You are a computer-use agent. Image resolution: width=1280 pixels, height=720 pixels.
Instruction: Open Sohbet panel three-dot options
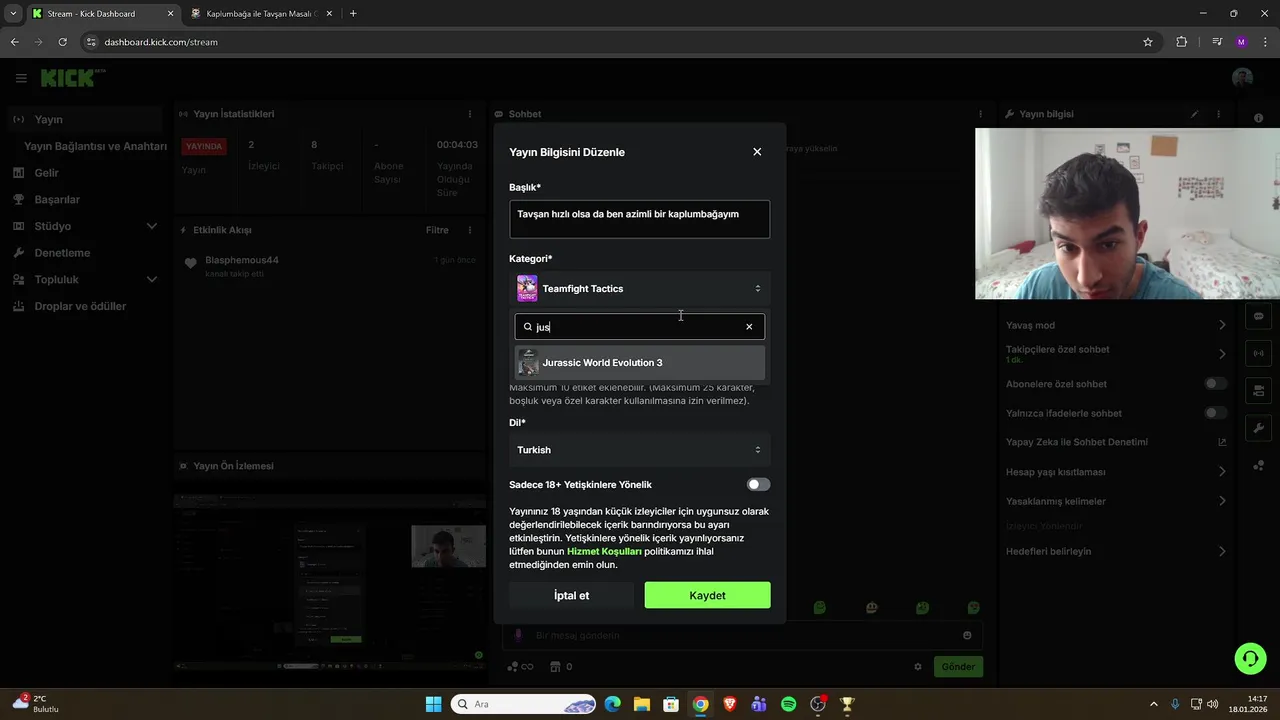tap(980, 114)
